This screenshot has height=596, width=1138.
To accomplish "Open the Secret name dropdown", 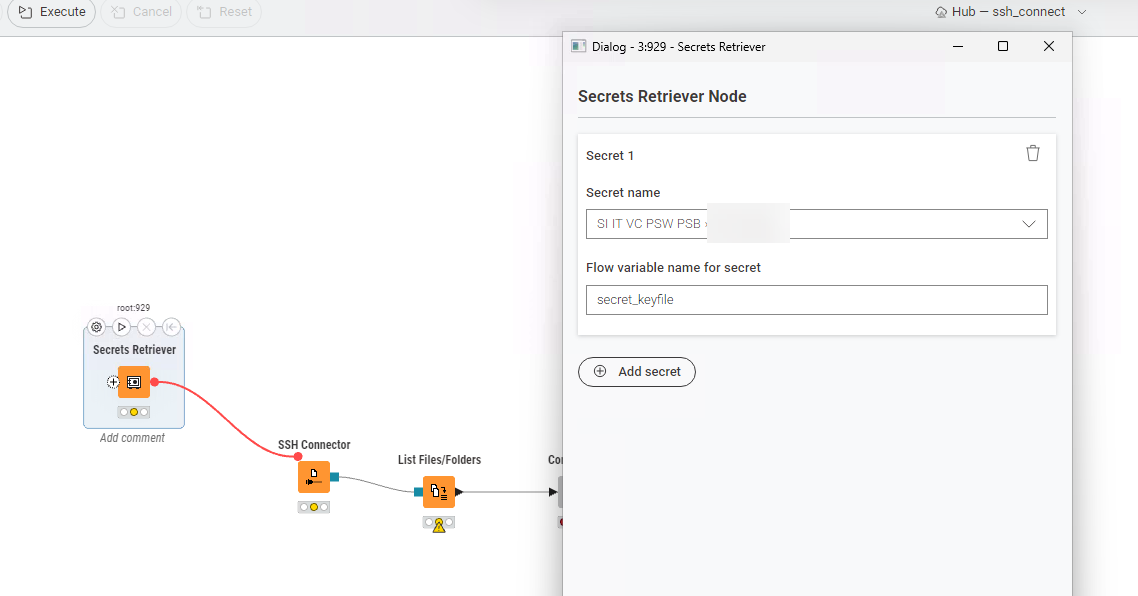I will (x=1029, y=224).
